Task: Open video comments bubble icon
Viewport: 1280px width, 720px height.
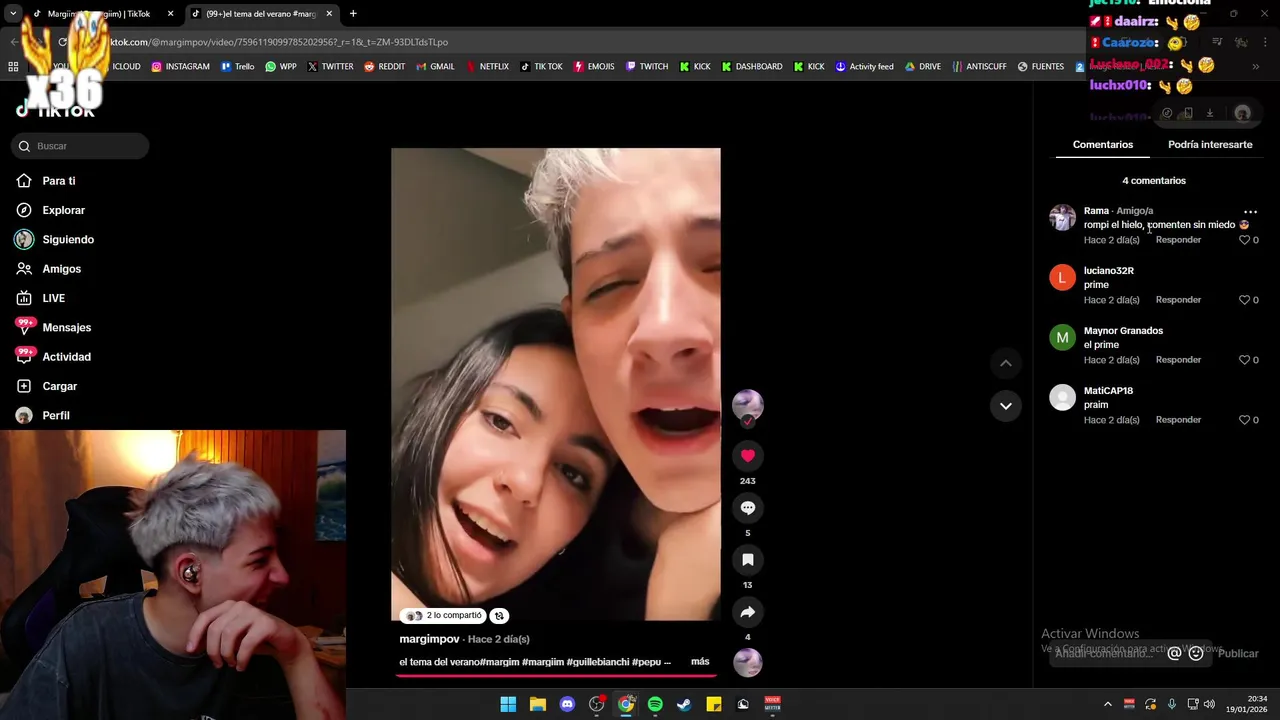Action: point(747,508)
